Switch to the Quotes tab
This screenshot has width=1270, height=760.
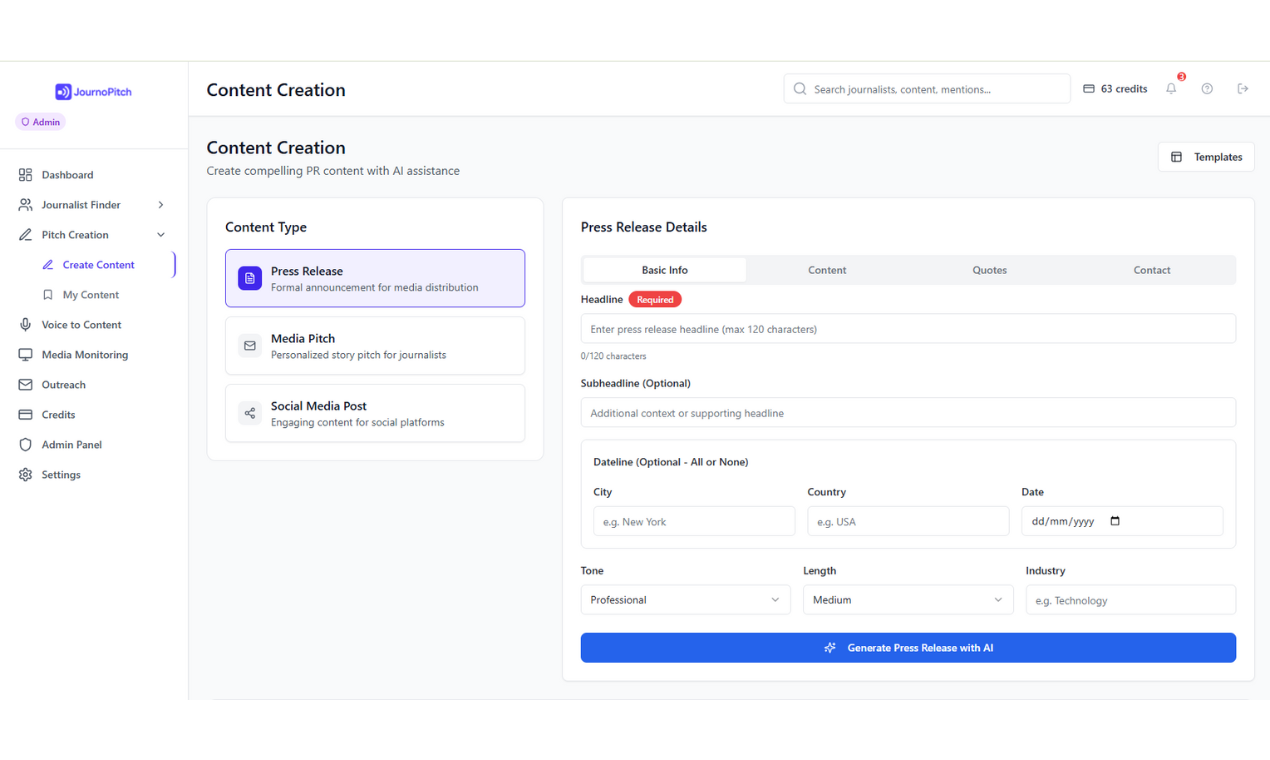(989, 270)
